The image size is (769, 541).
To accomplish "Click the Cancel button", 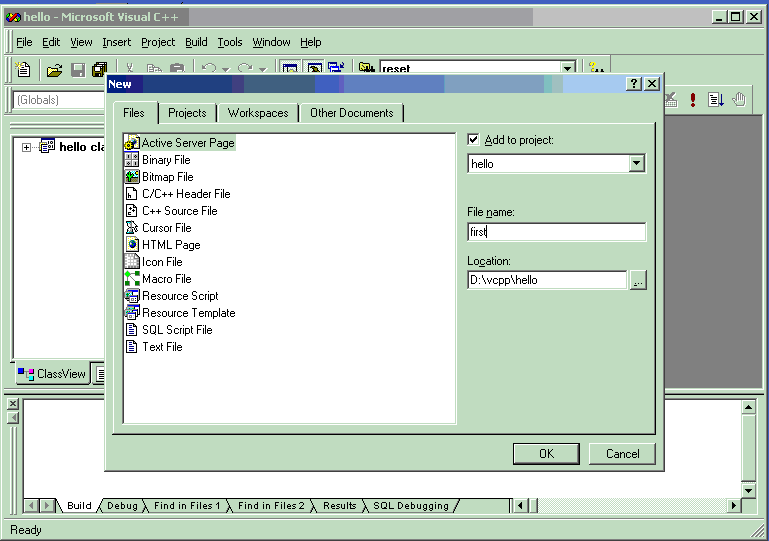I will coord(622,454).
